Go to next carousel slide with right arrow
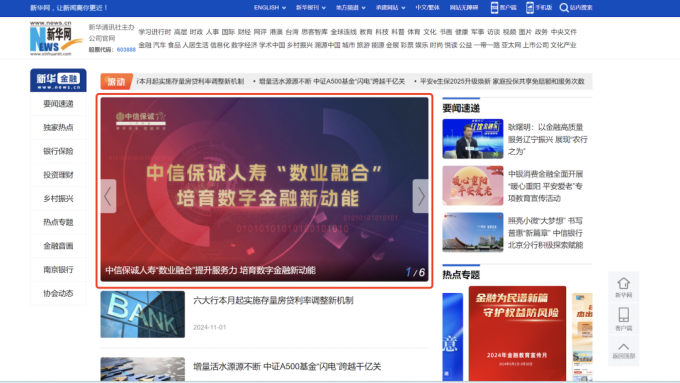 pos(420,196)
